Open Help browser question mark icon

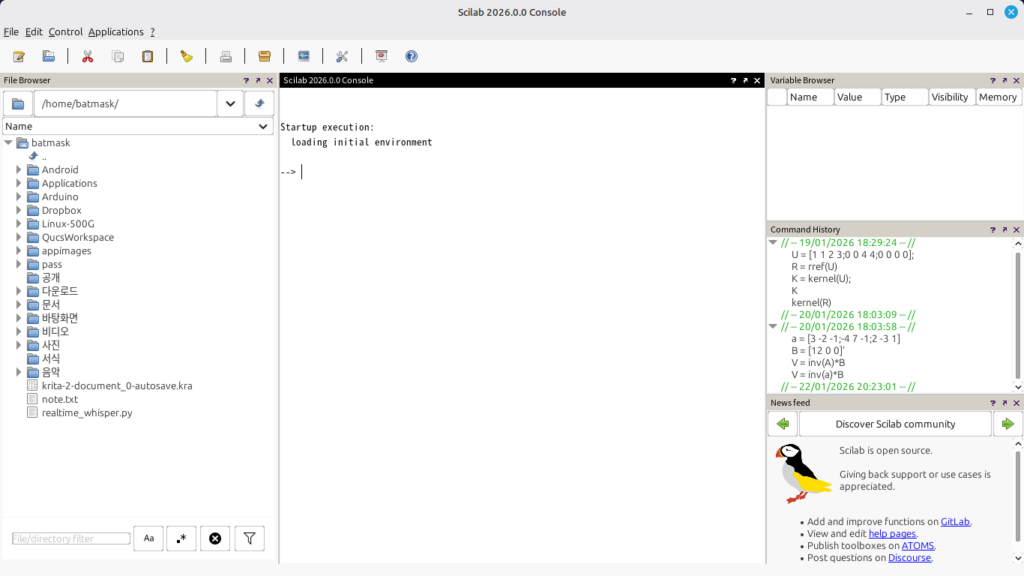point(411,56)
